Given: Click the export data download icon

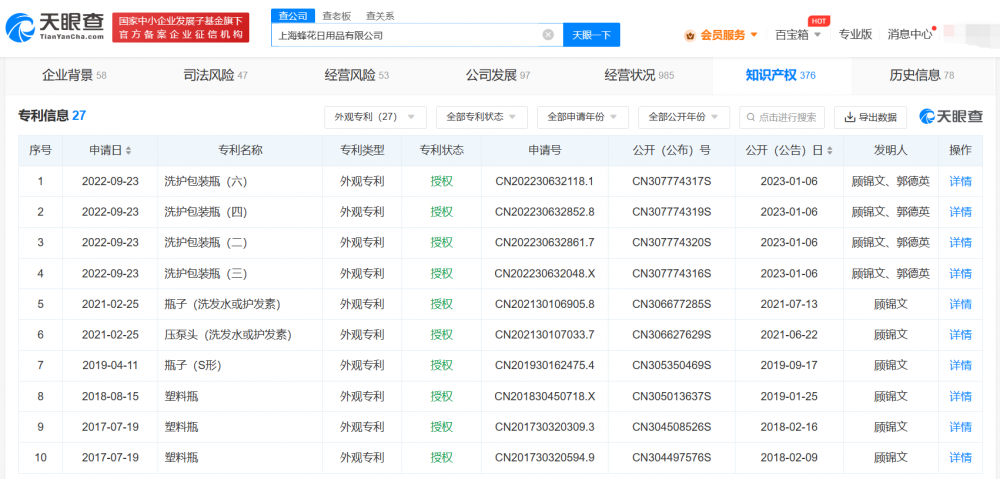Looking at the screenshot, I should [849, 117].
